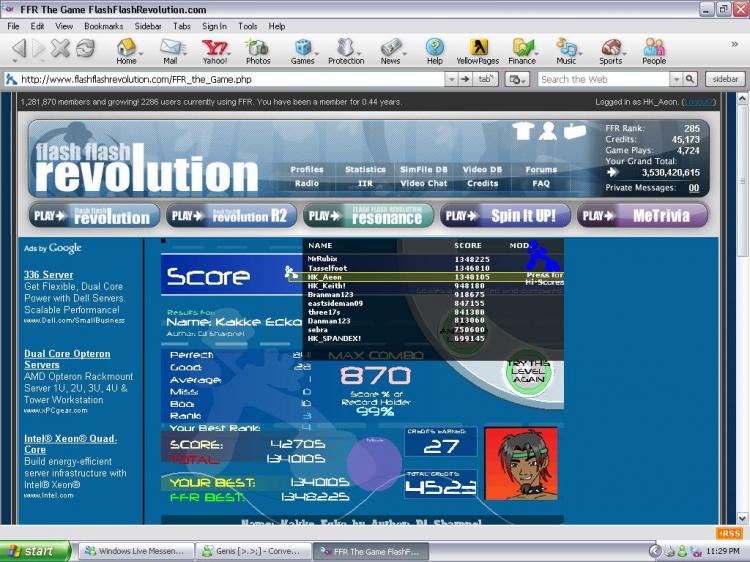Open the Home toolbar icon

click(126, 51)
